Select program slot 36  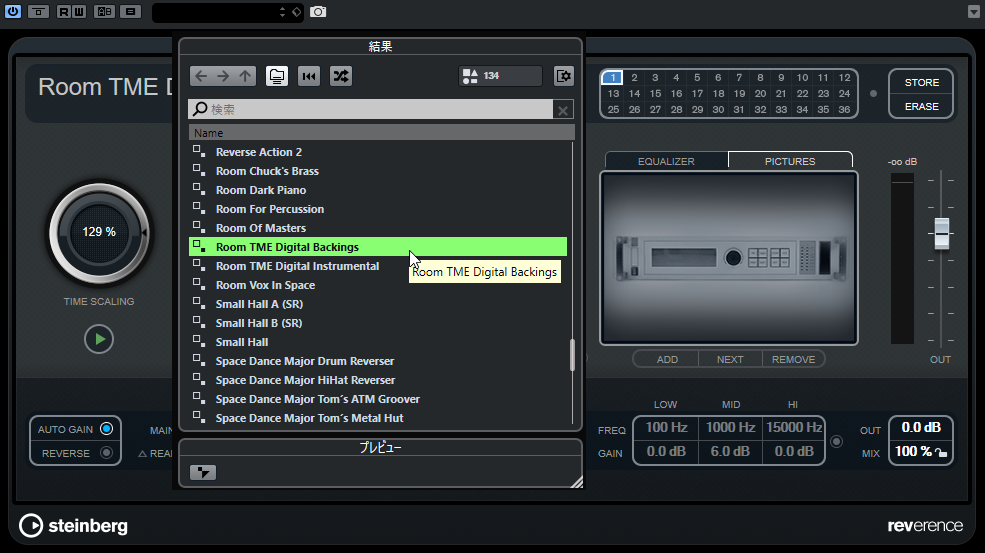click(844, 109)
